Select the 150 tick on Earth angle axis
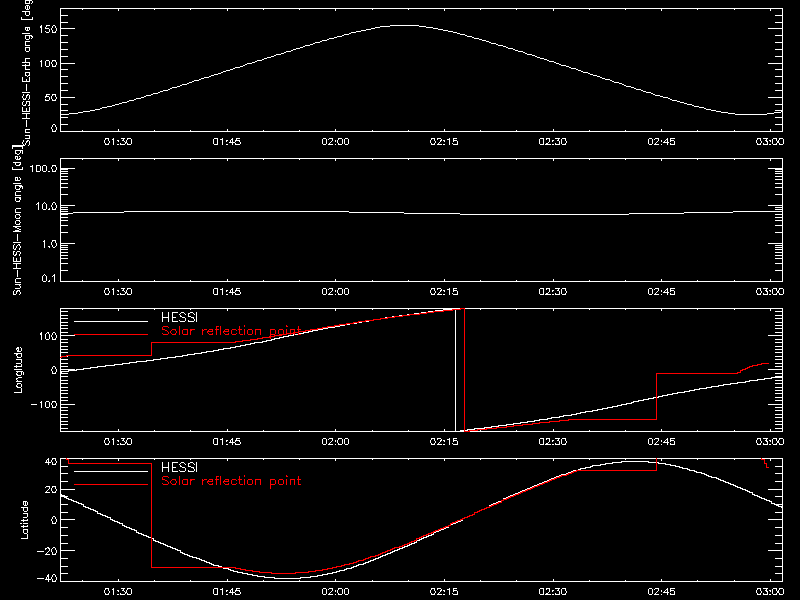This screenshot has height=600, width=800. (x=50, y=30)
